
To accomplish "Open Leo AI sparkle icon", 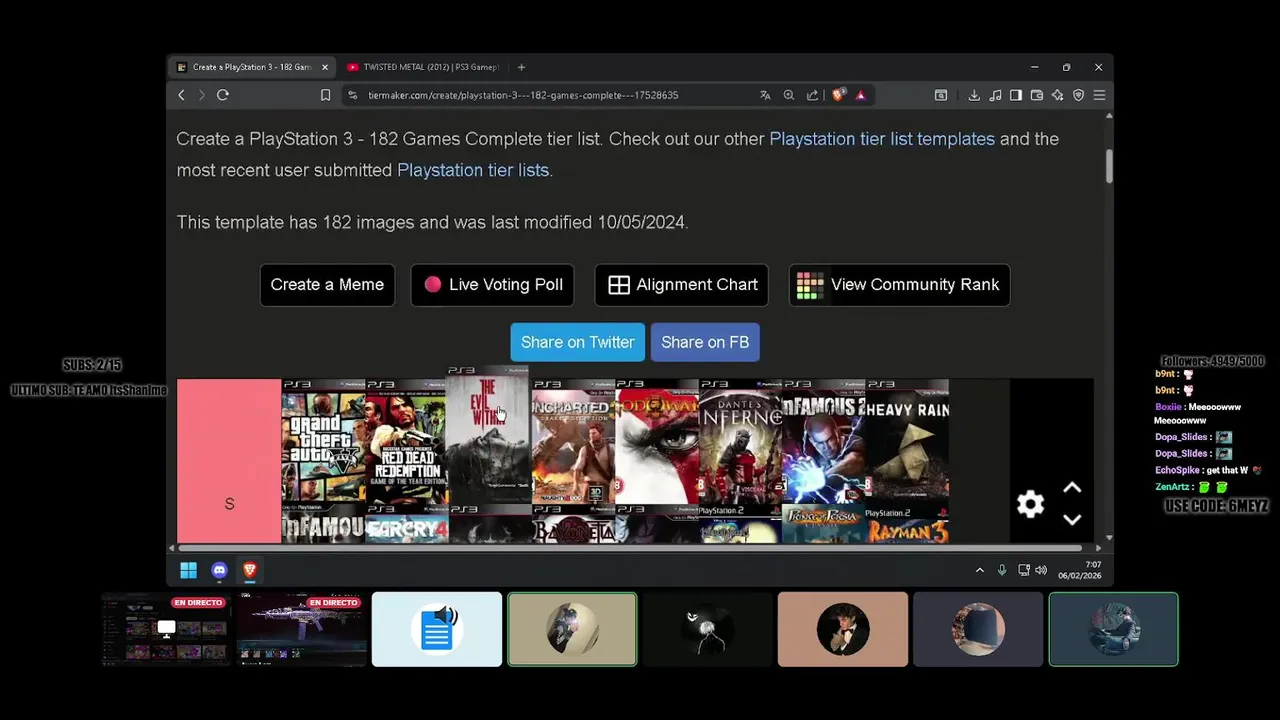I will click(1057, 95).
